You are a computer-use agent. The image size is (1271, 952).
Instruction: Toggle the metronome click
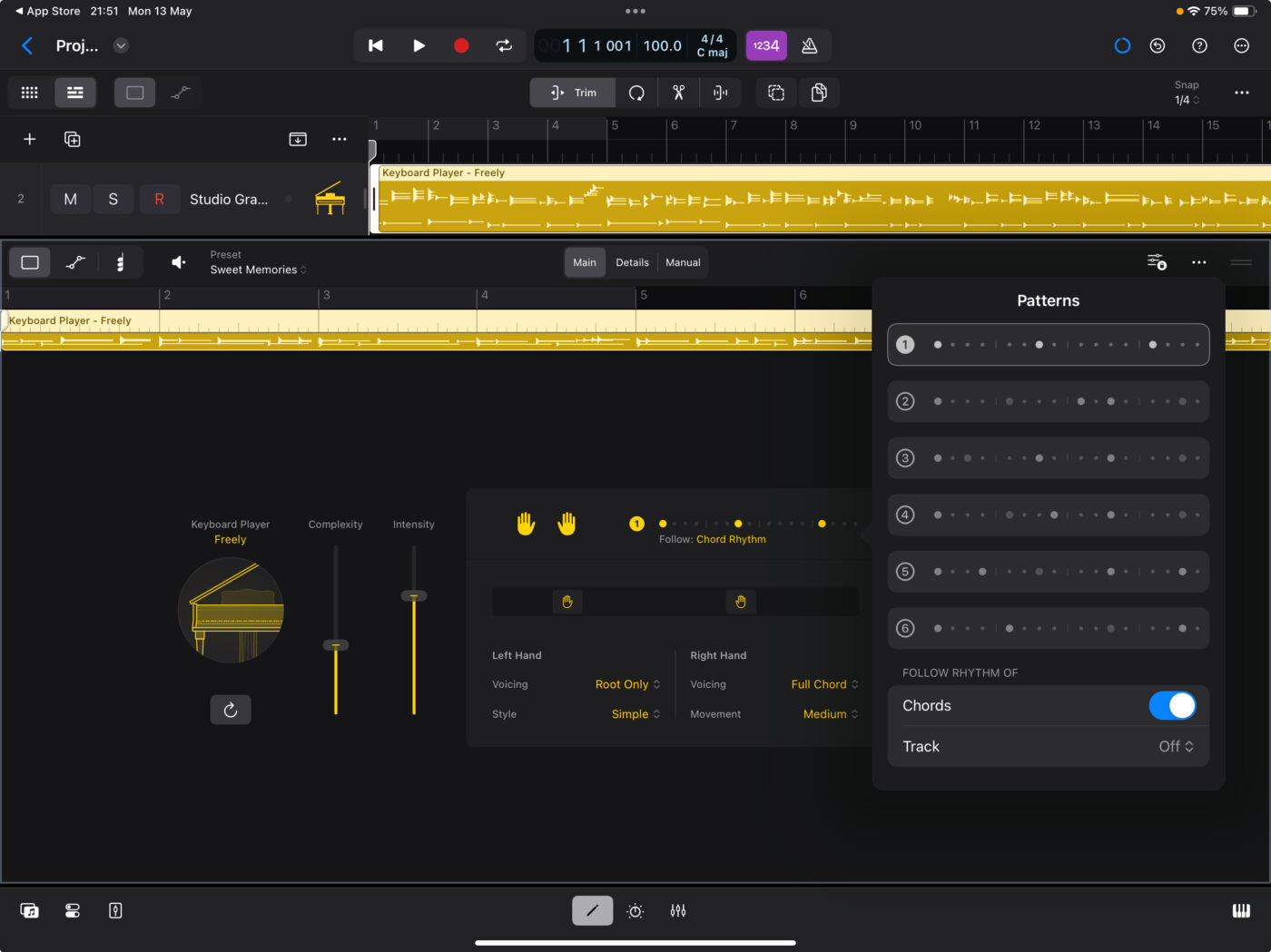coord(810,45)
